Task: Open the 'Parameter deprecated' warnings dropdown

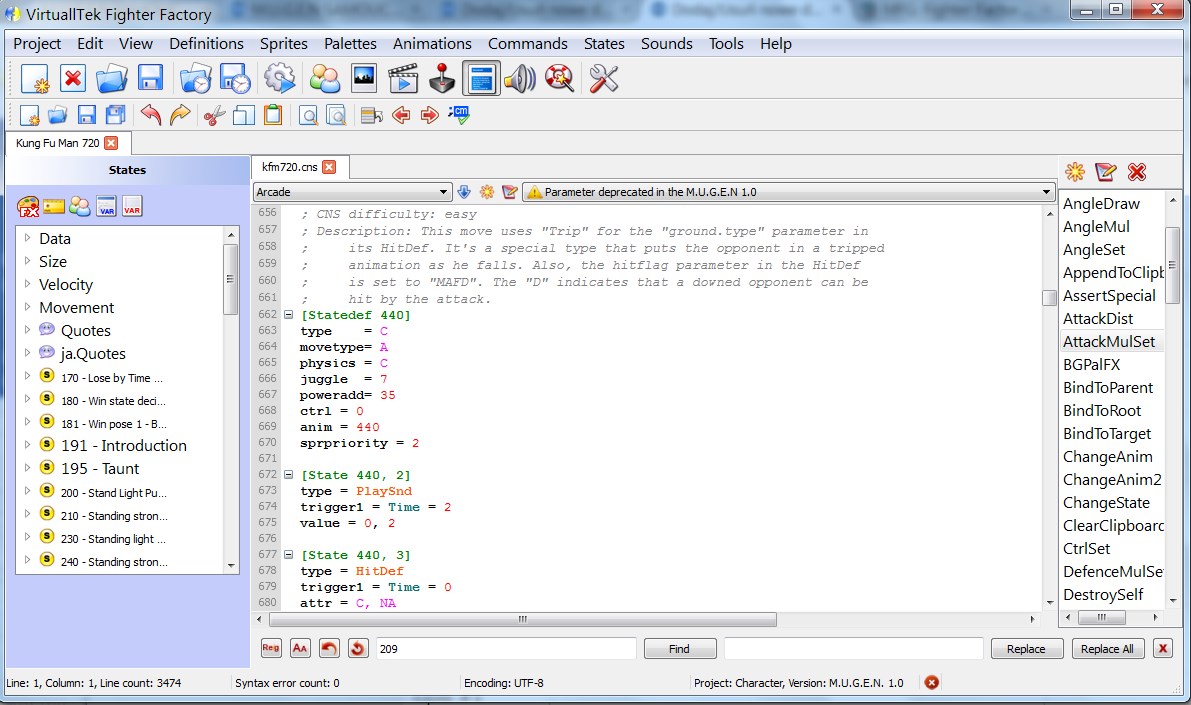Action: (x=789, y=192)
